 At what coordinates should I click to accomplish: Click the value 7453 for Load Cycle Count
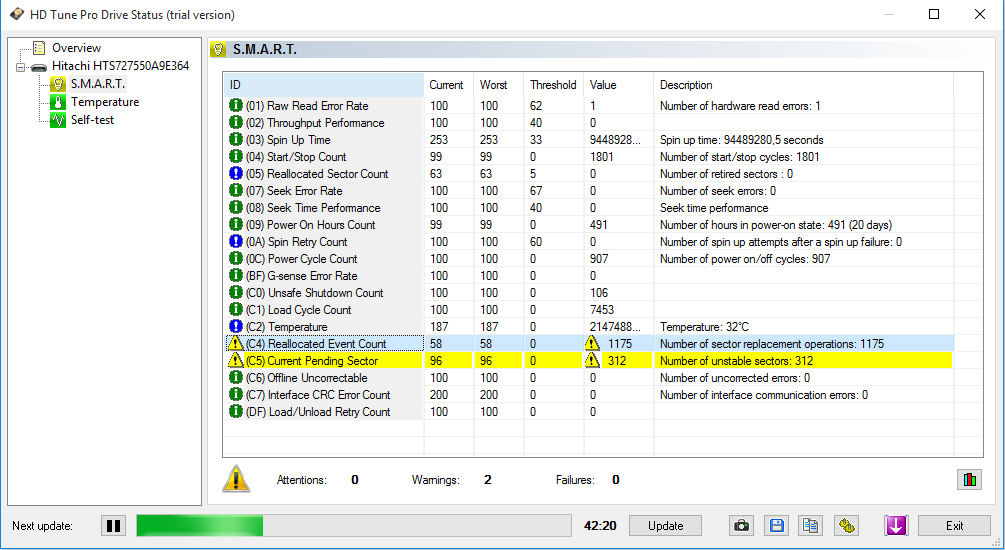[x=602, y=310]
